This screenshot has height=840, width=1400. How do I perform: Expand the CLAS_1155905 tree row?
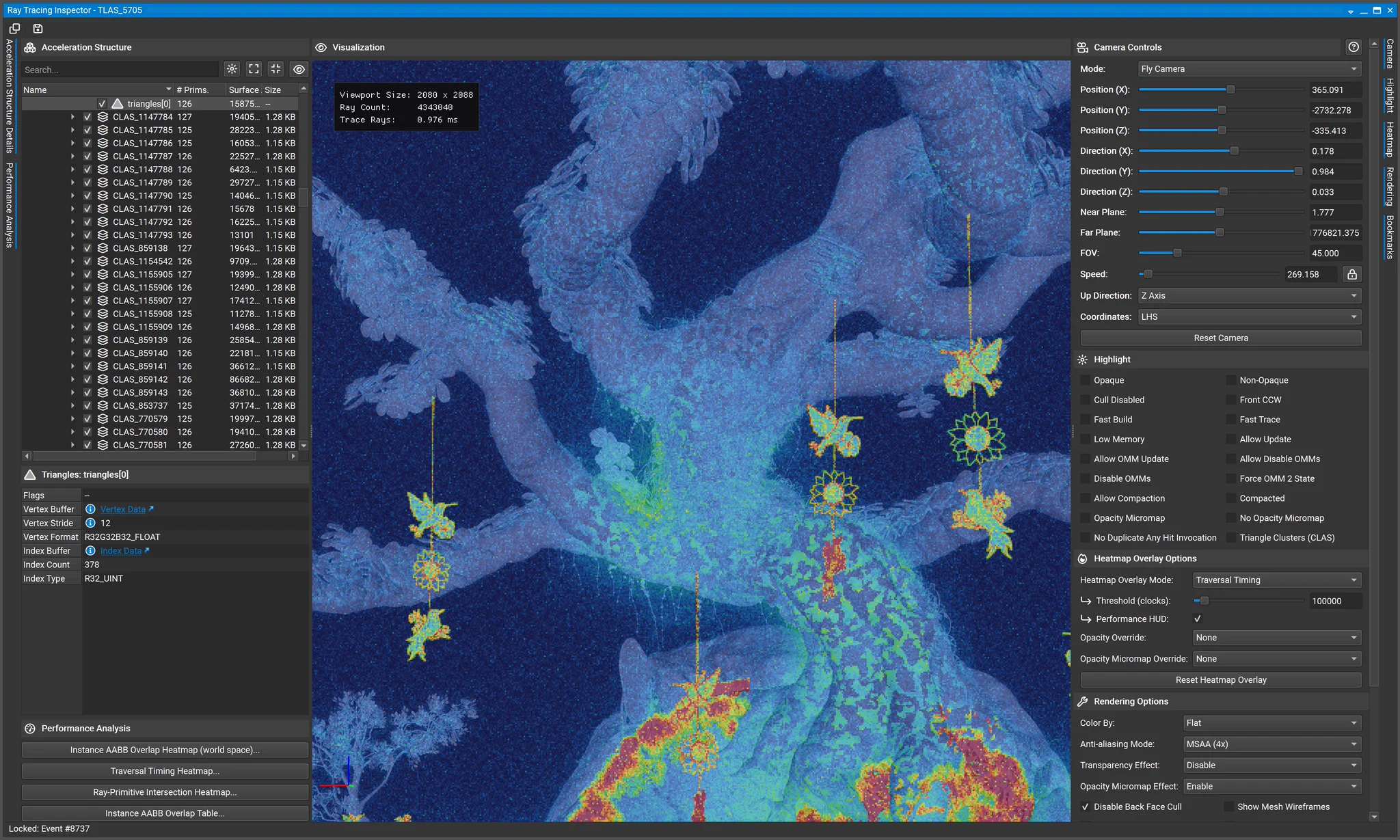[72, 275]
